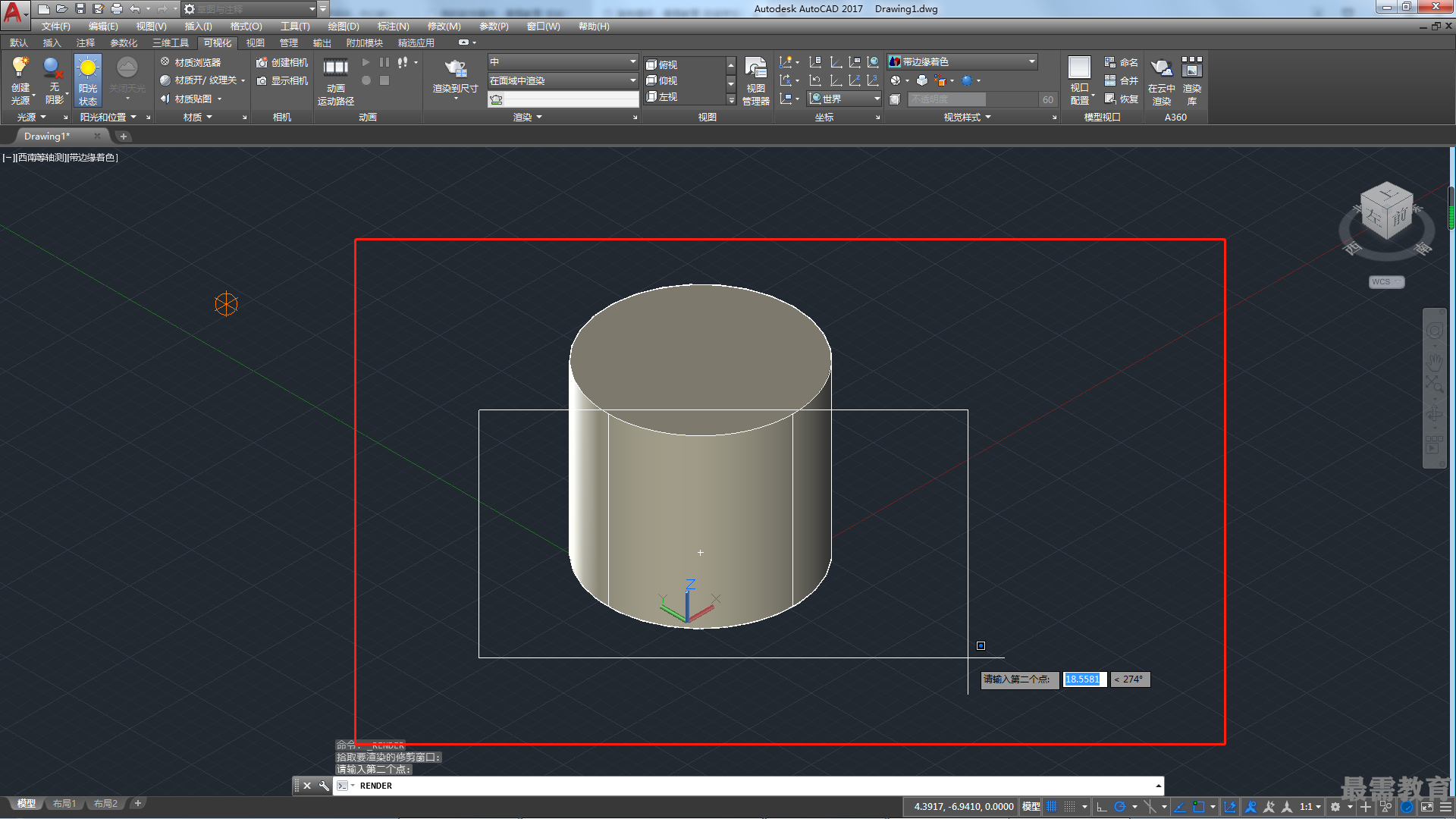Open the View Manager (视图管理器)
Image resolution: width=1456 pixels, height=819 pixels.
click(755, 80)
